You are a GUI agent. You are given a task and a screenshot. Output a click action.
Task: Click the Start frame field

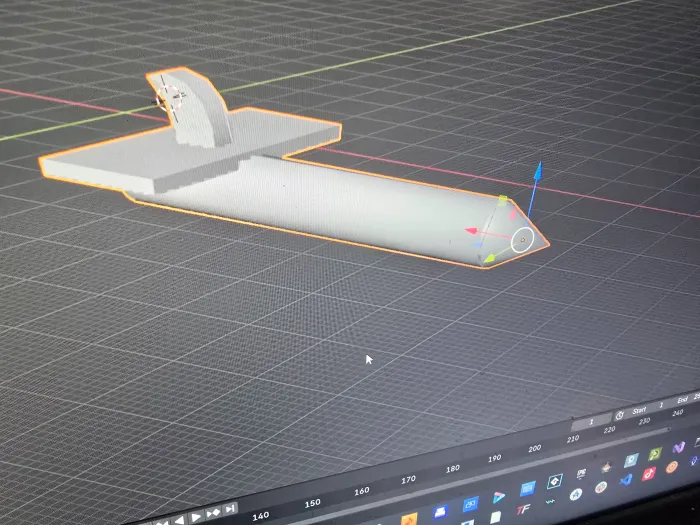point(648,408)
